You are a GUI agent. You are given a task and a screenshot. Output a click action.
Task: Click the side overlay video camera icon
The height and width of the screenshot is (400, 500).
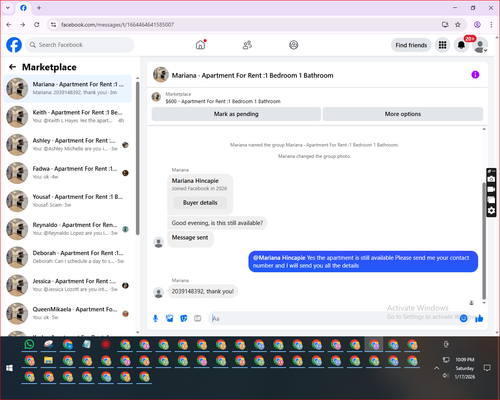tap(491, 189)
